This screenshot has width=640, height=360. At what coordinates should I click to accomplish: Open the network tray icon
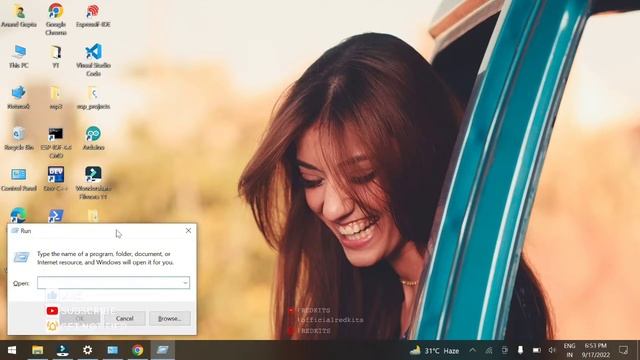coord(489,350)
